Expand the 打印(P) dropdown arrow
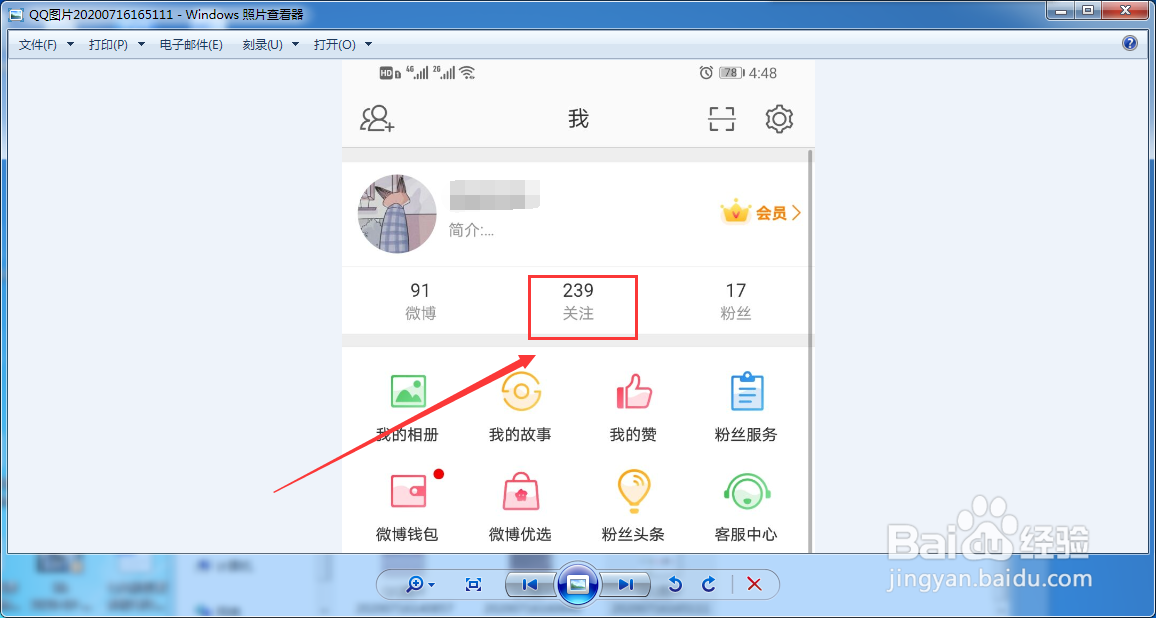Screen dimensions: 1156x618 [142, 45]
